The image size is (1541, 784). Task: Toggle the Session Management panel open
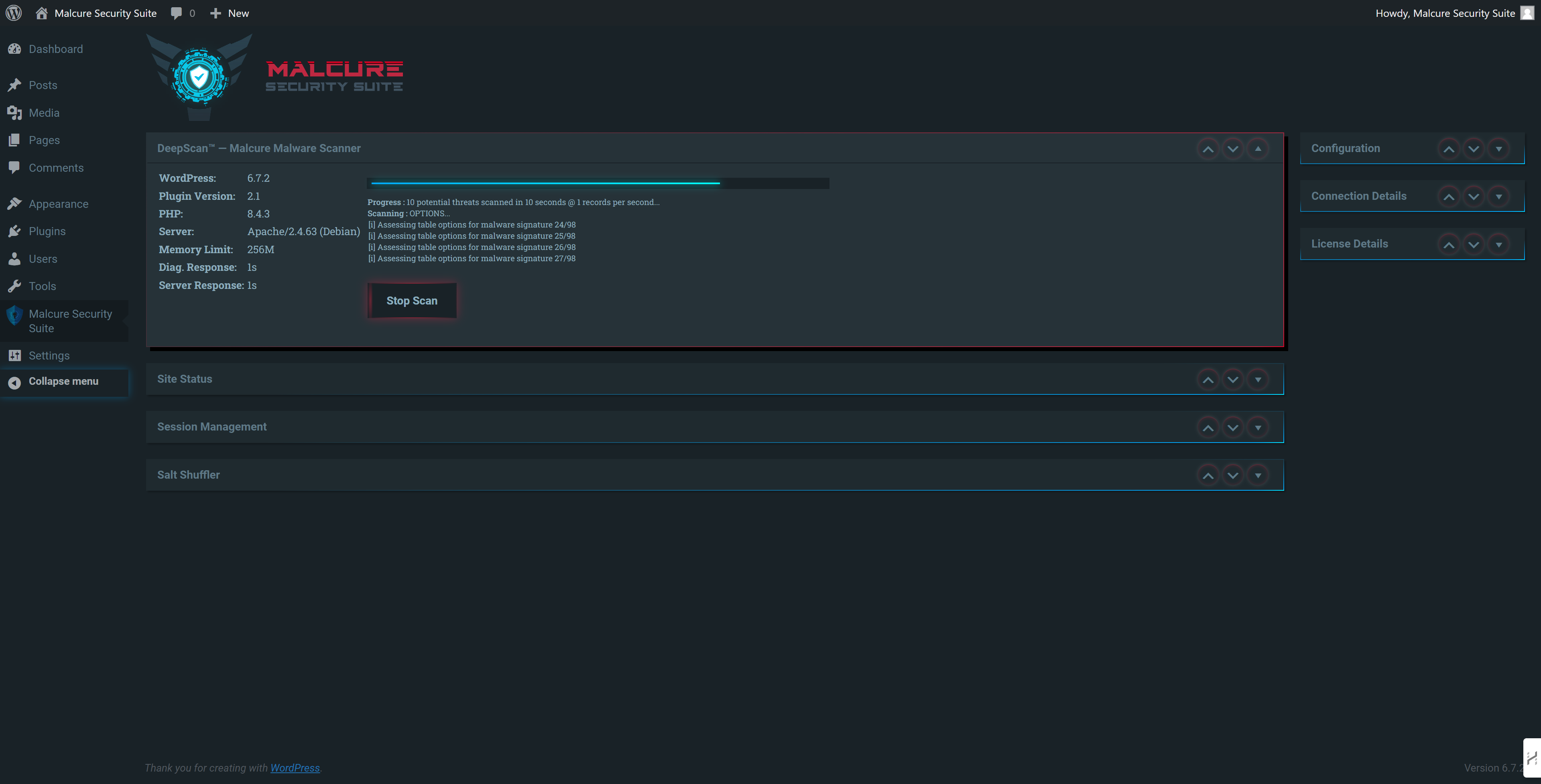click(1258, 428)
